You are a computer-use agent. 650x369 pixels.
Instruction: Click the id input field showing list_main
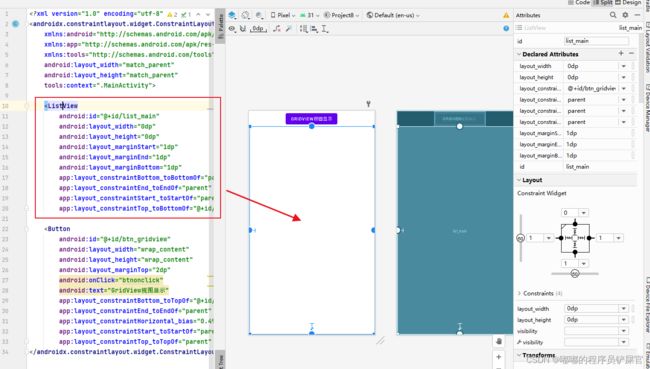[597, 41]
